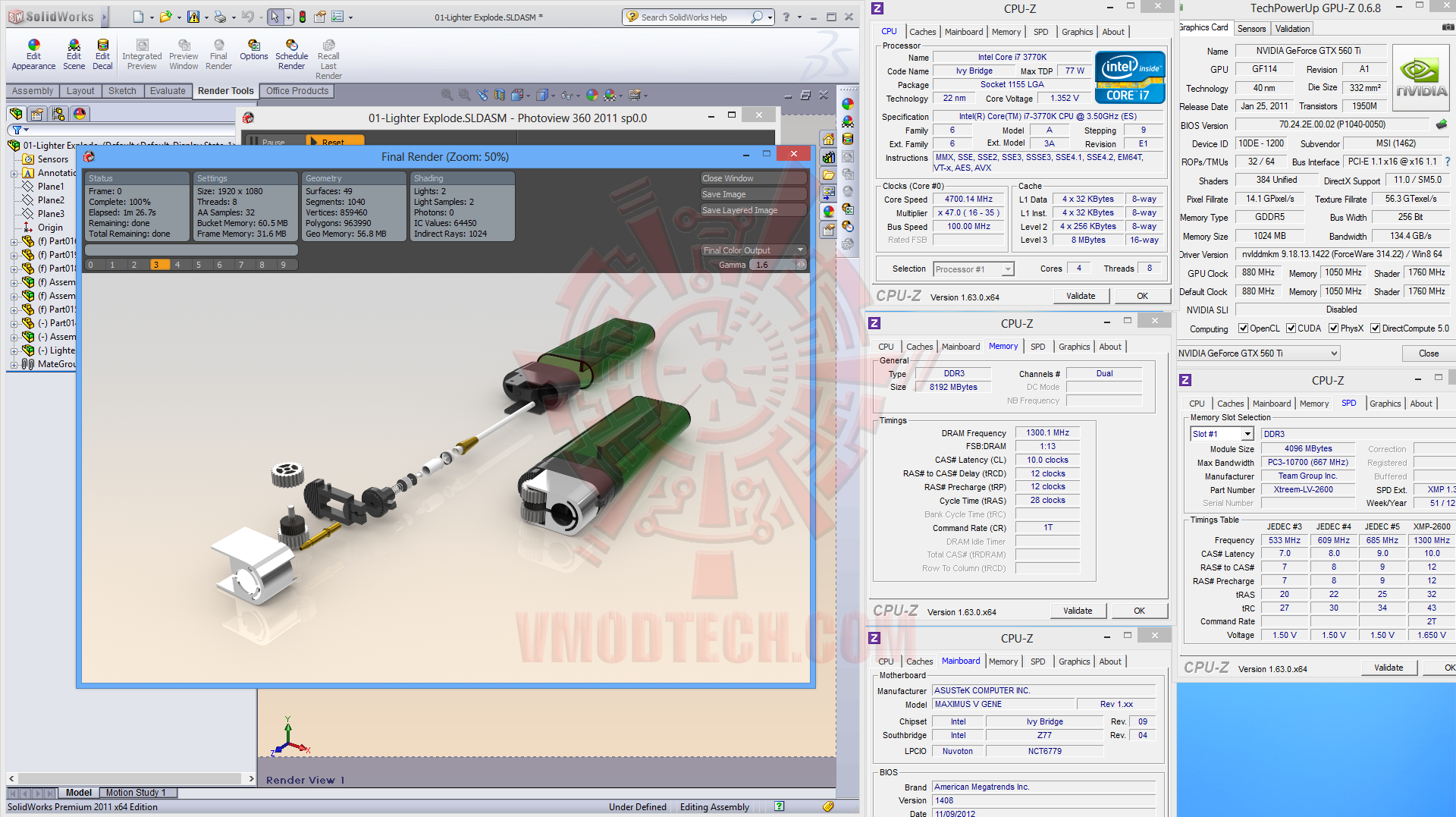Click Save Image in the Final Render window

[x=753, y=194]
